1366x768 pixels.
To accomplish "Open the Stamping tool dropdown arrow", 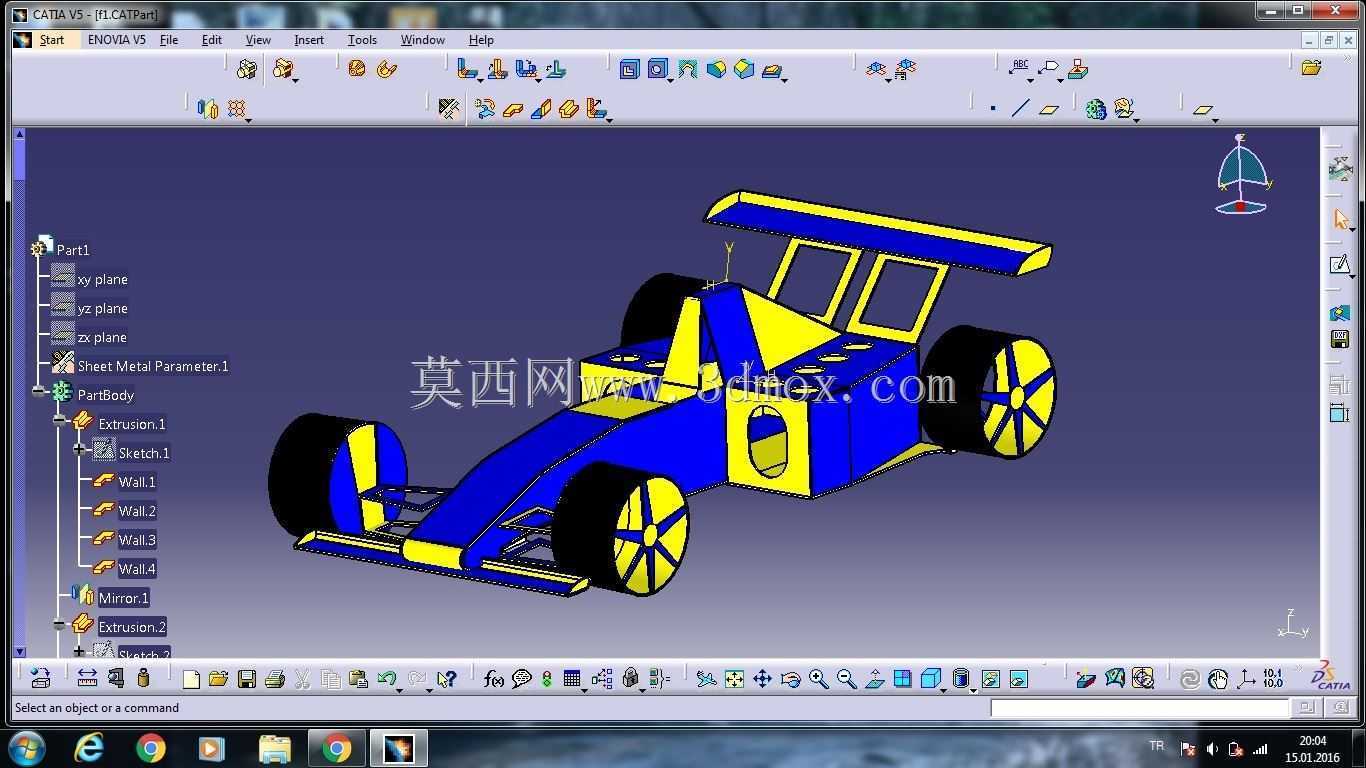I will pos(785,79).
